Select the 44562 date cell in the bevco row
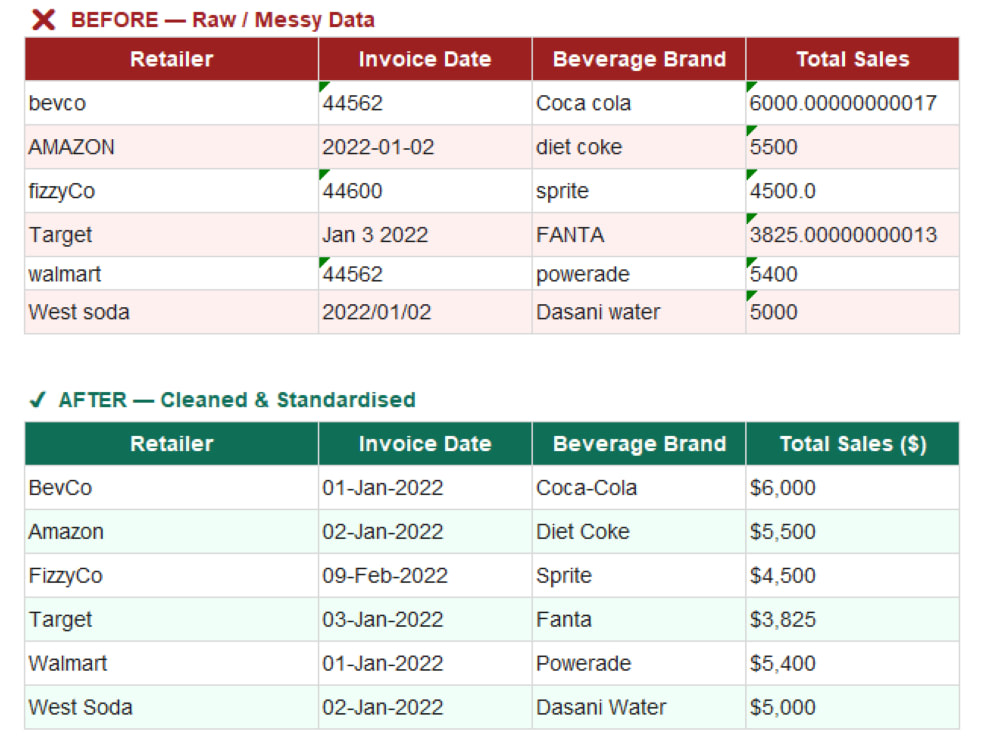Viewport: 1000px width, 750px height. 425,103
